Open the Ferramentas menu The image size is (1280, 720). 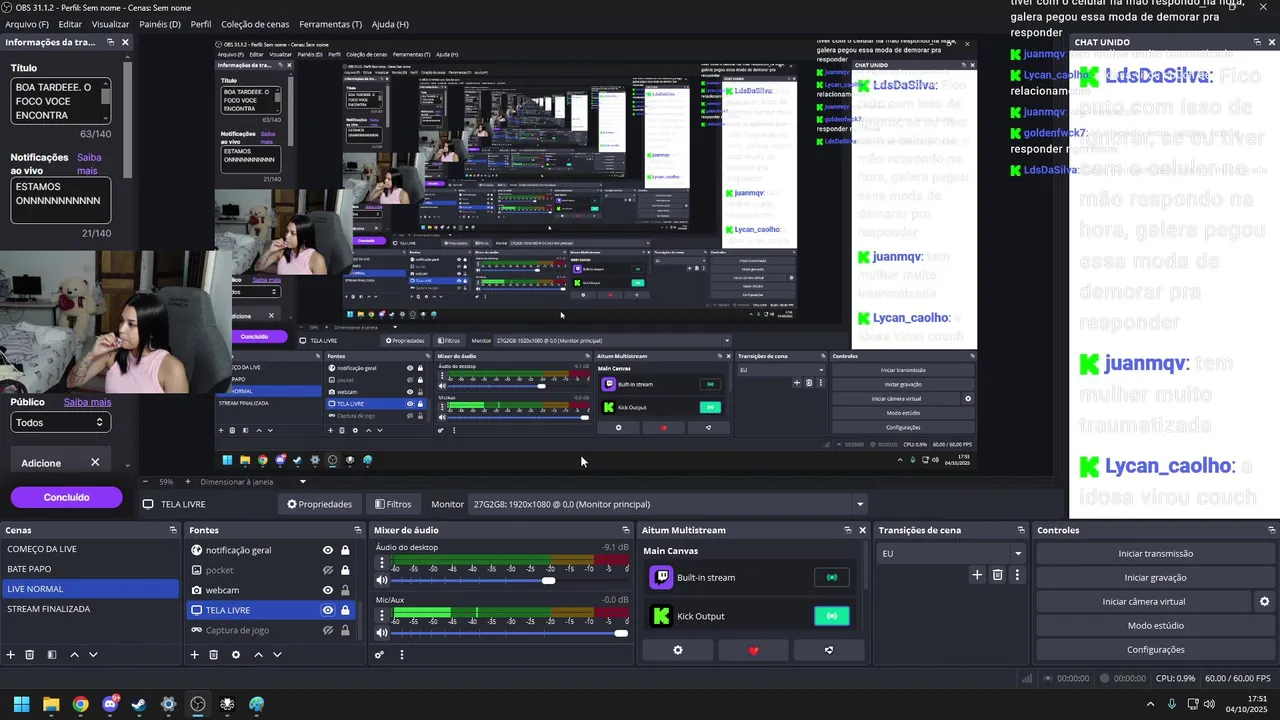point(331,24)
